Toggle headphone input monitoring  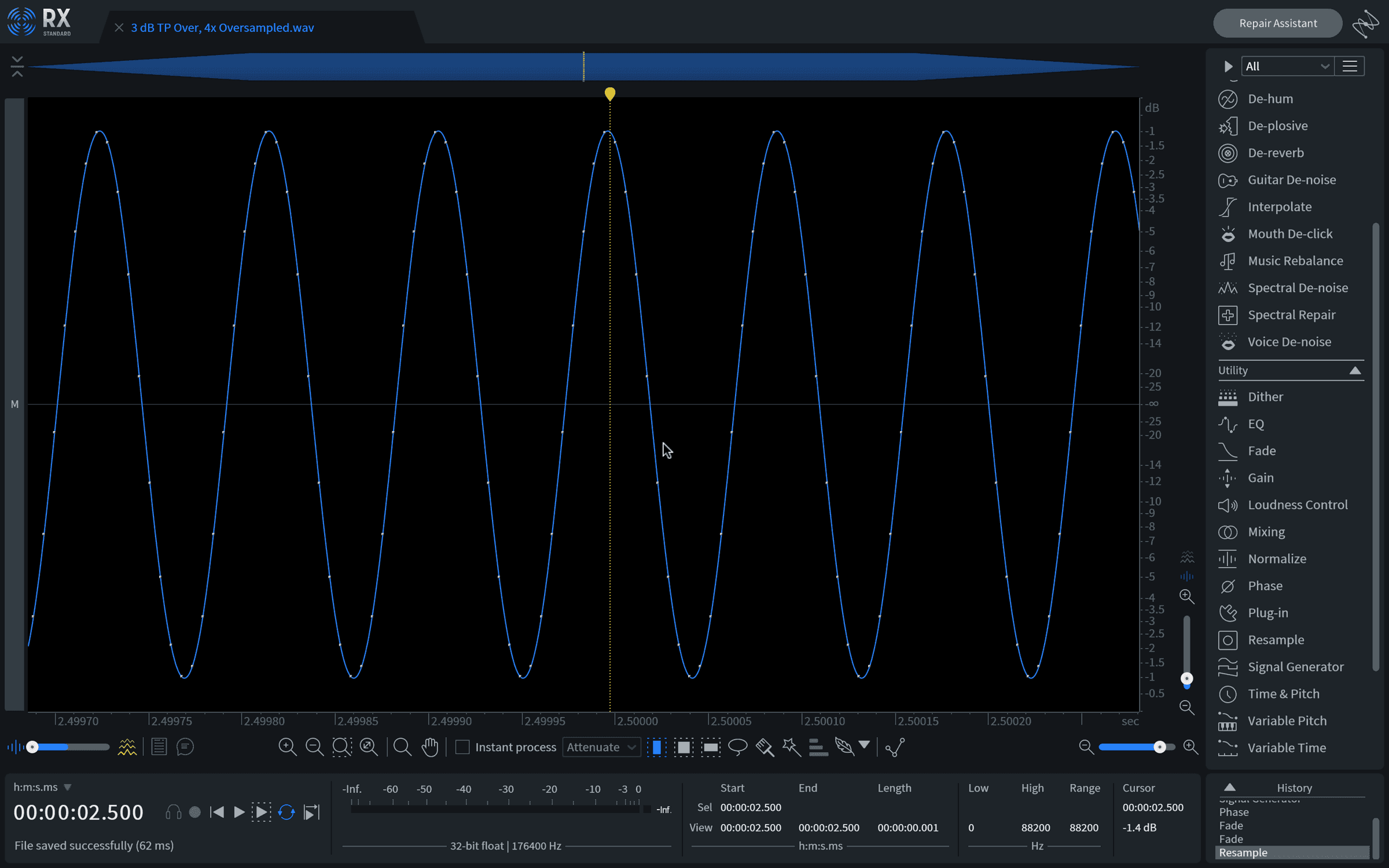tap(173, 812)
